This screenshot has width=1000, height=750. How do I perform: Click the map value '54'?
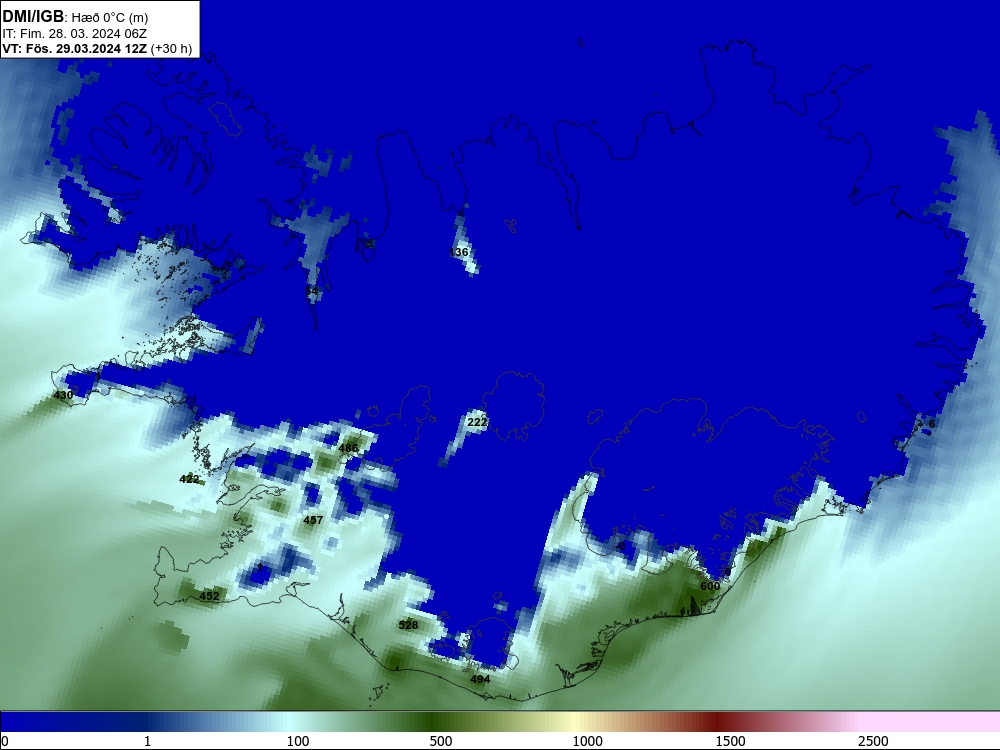point(311,291)
